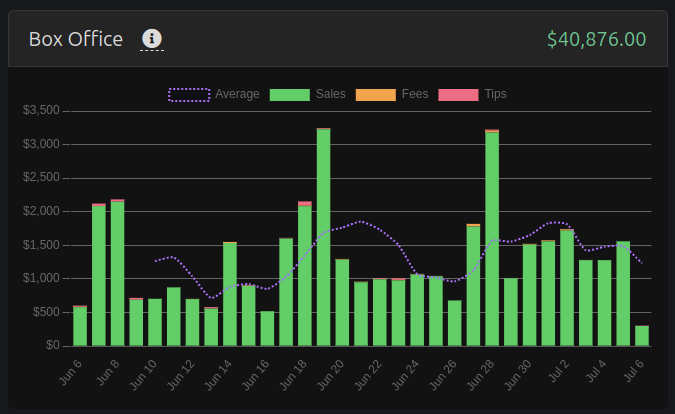Select the Jun 16 bar
This screenshot has height=414, width=675.
coord(267,328)
